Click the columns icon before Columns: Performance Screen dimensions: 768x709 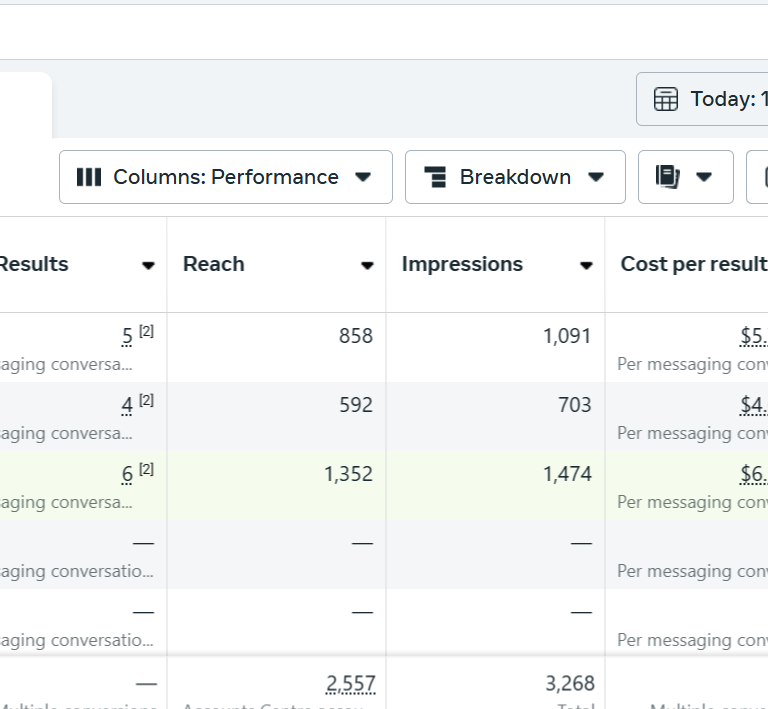pyautogui.click(x=89, y=177)
